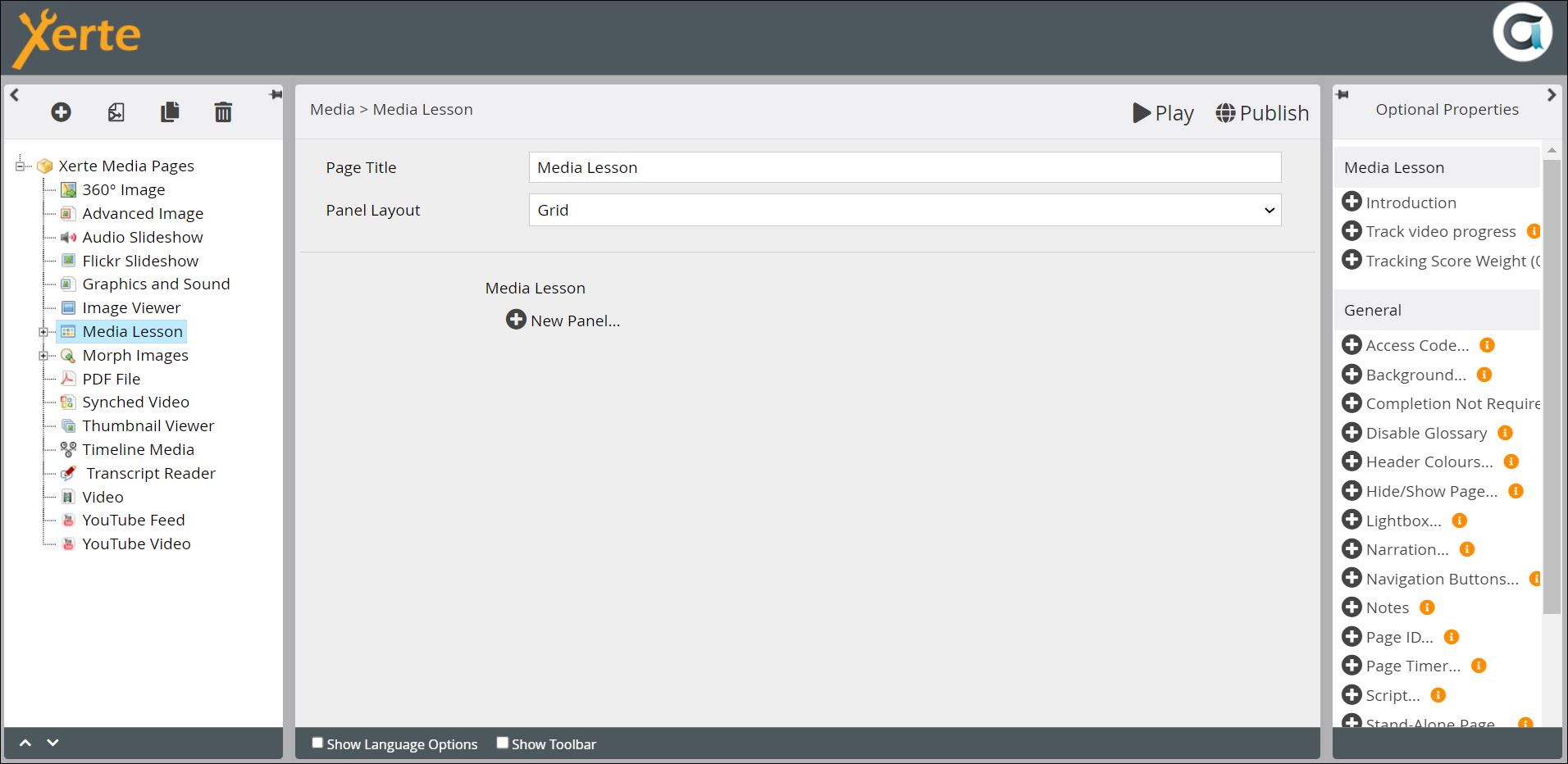1568x764 pixels.
Task: Click the Page Title input field
Action: 905,167
